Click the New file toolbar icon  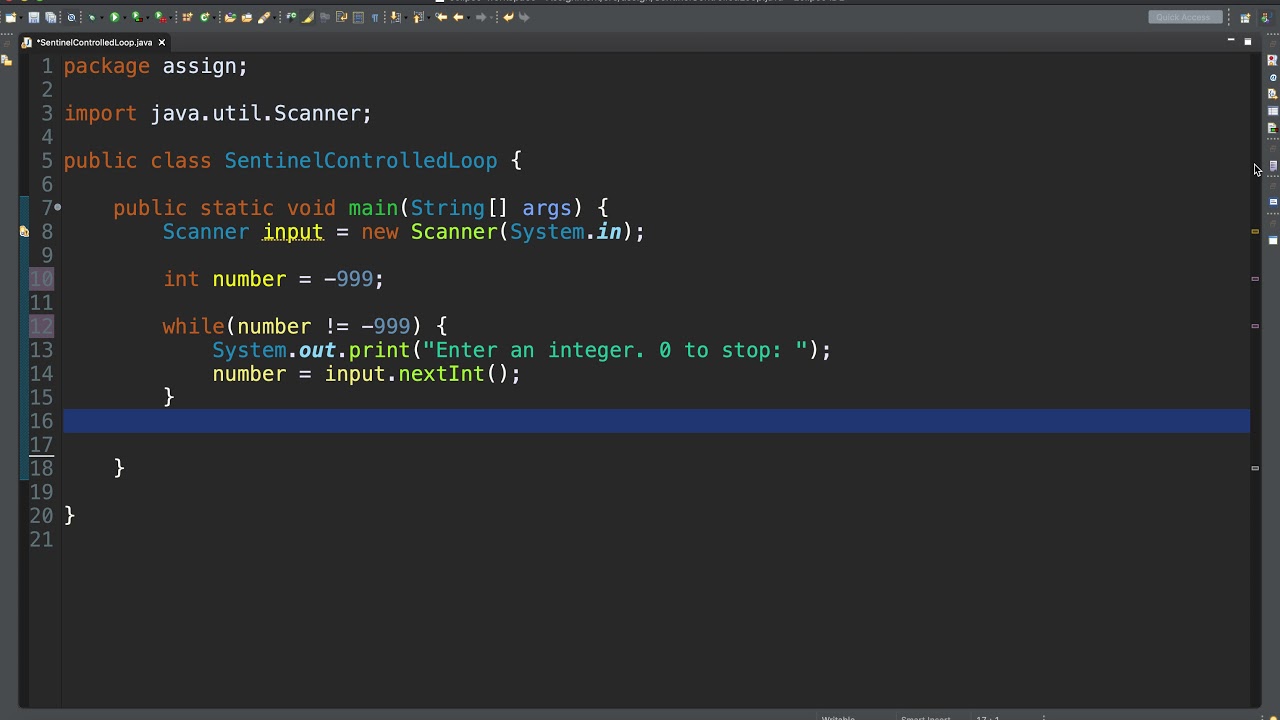pos(10,17)
